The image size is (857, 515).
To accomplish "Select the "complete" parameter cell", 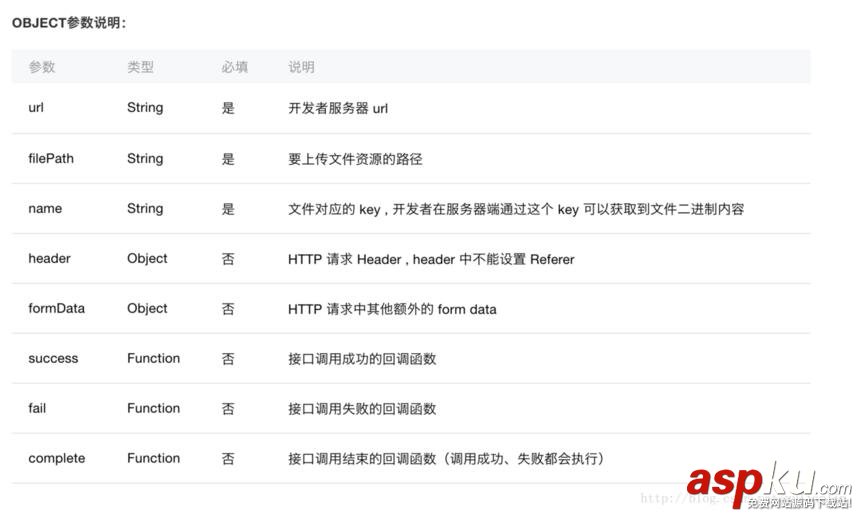I will pyautogui.click(x=57, y=459).
